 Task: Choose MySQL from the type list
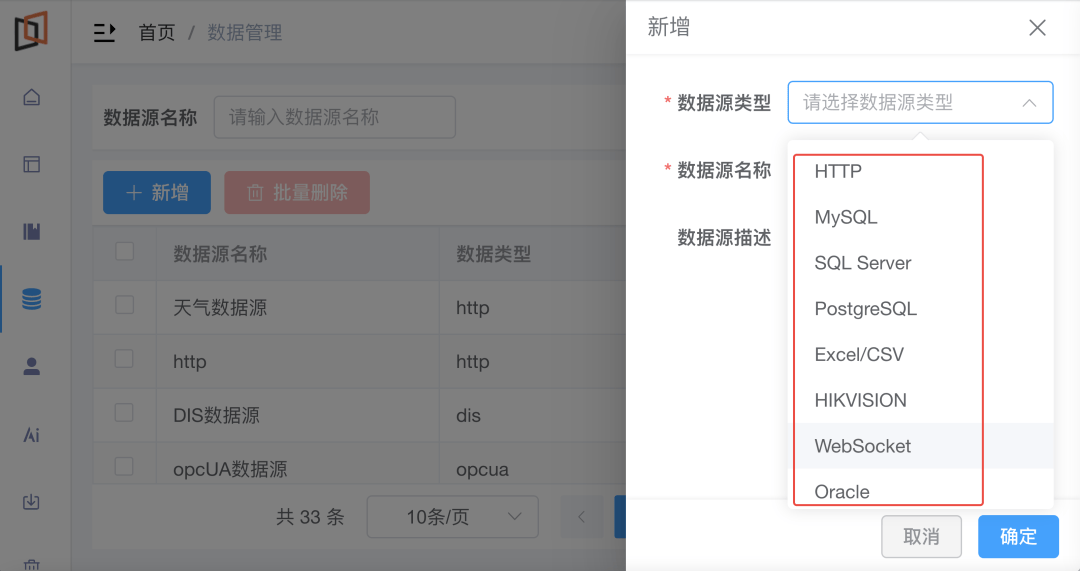coord(920,217)
